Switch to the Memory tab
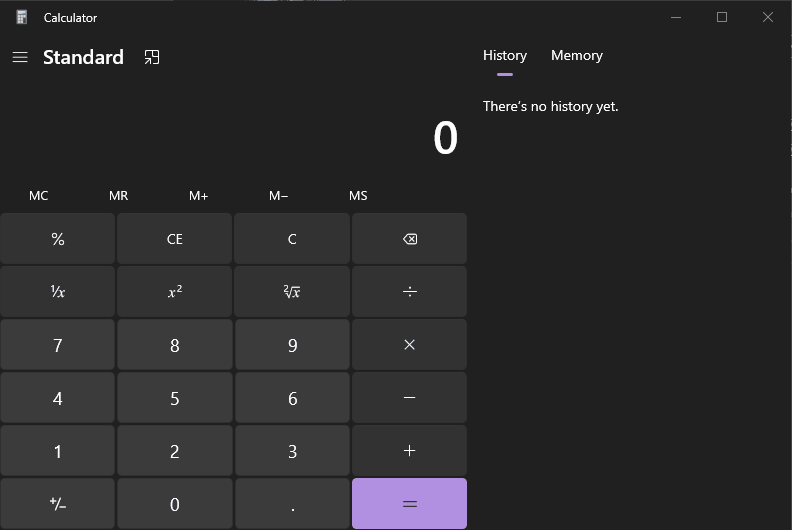Screen dimensions: 792x530 (x=577, y=56)
